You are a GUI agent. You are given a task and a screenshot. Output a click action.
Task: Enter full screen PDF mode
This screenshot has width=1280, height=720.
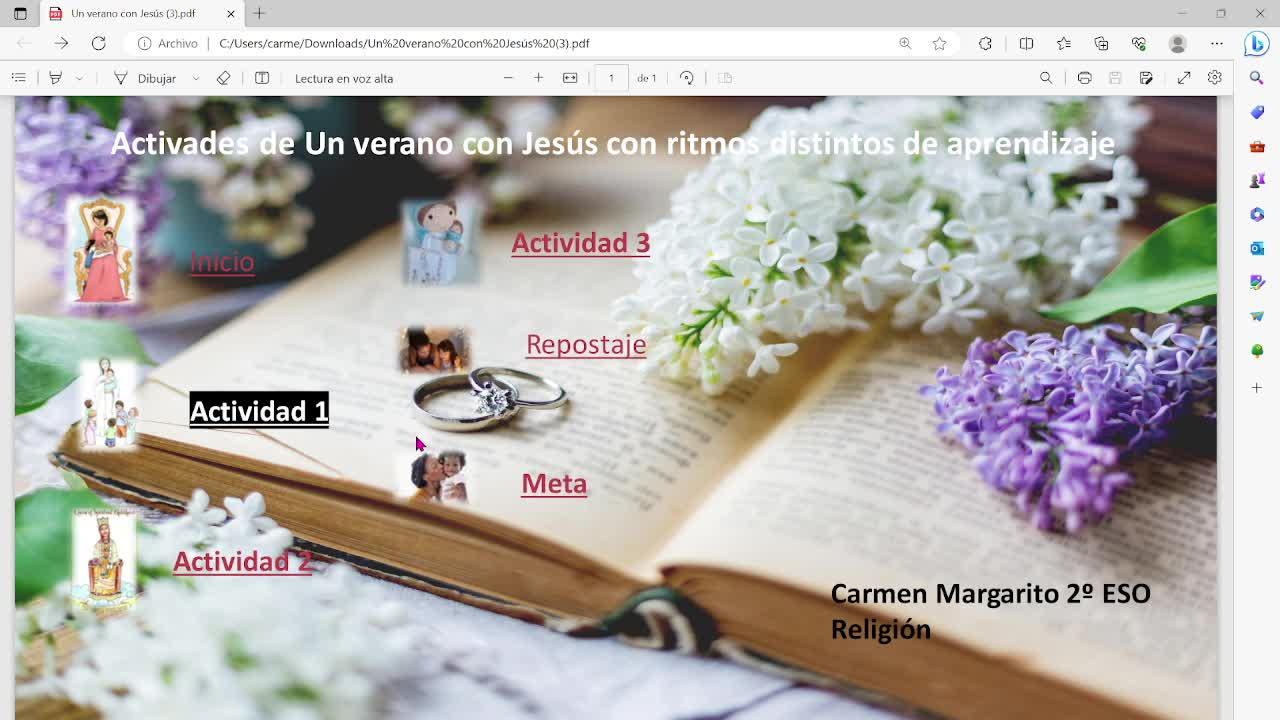(1184, 78)
